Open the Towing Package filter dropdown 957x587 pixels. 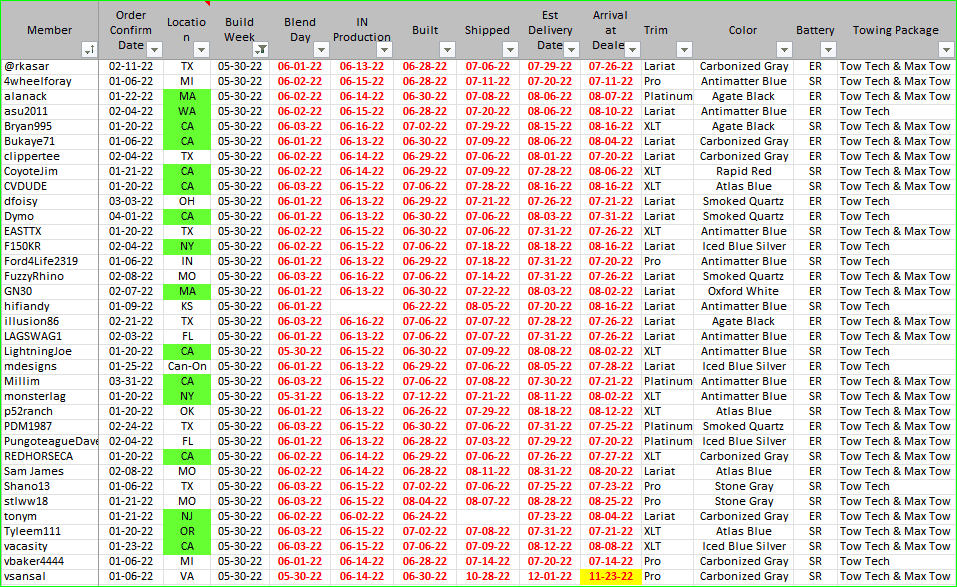coord(946,49)
